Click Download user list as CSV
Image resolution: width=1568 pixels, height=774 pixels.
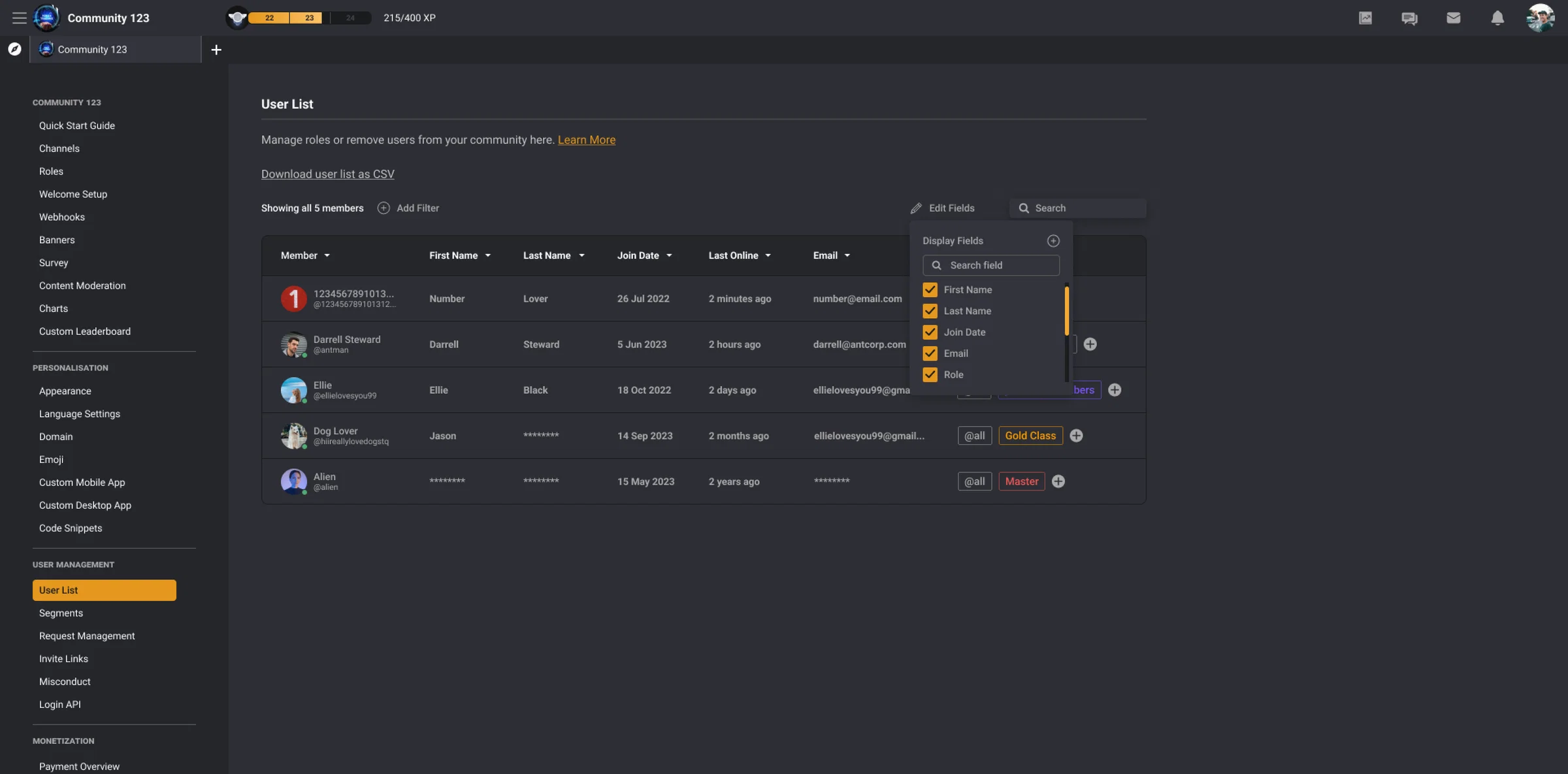tap(327, 174)
